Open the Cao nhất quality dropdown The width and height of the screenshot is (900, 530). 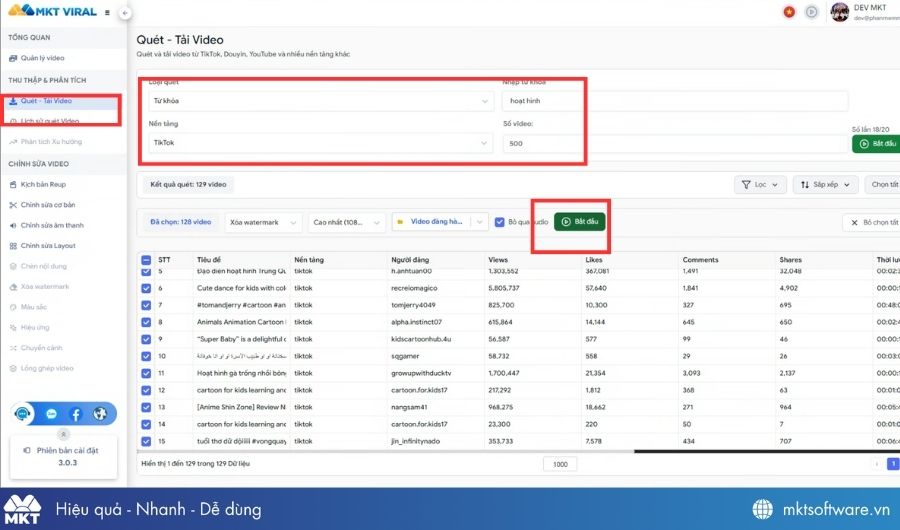(x=347, y=222)
